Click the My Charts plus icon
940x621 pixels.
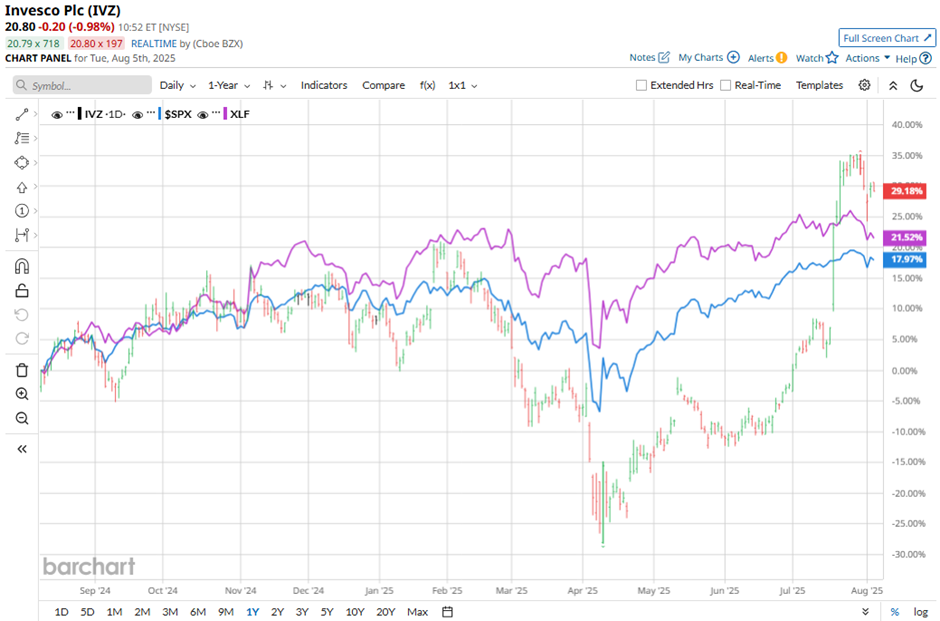tap(733, 58)
